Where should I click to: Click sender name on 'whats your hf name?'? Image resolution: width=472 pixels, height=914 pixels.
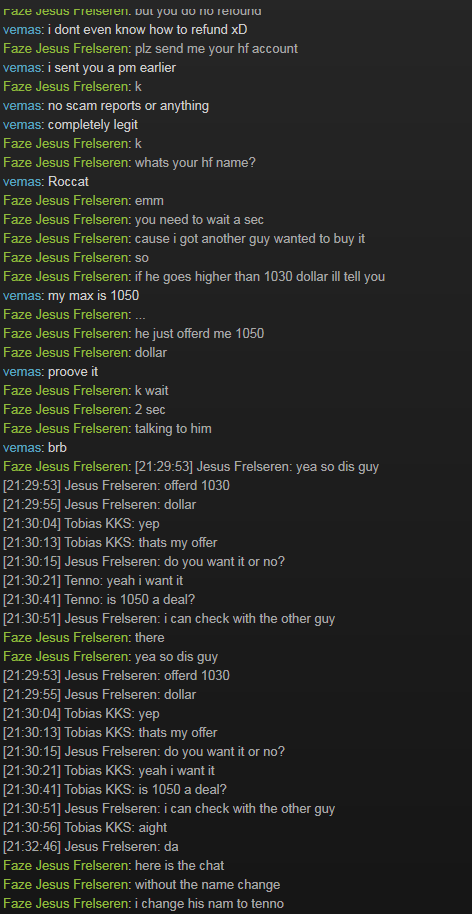[67, 163]
